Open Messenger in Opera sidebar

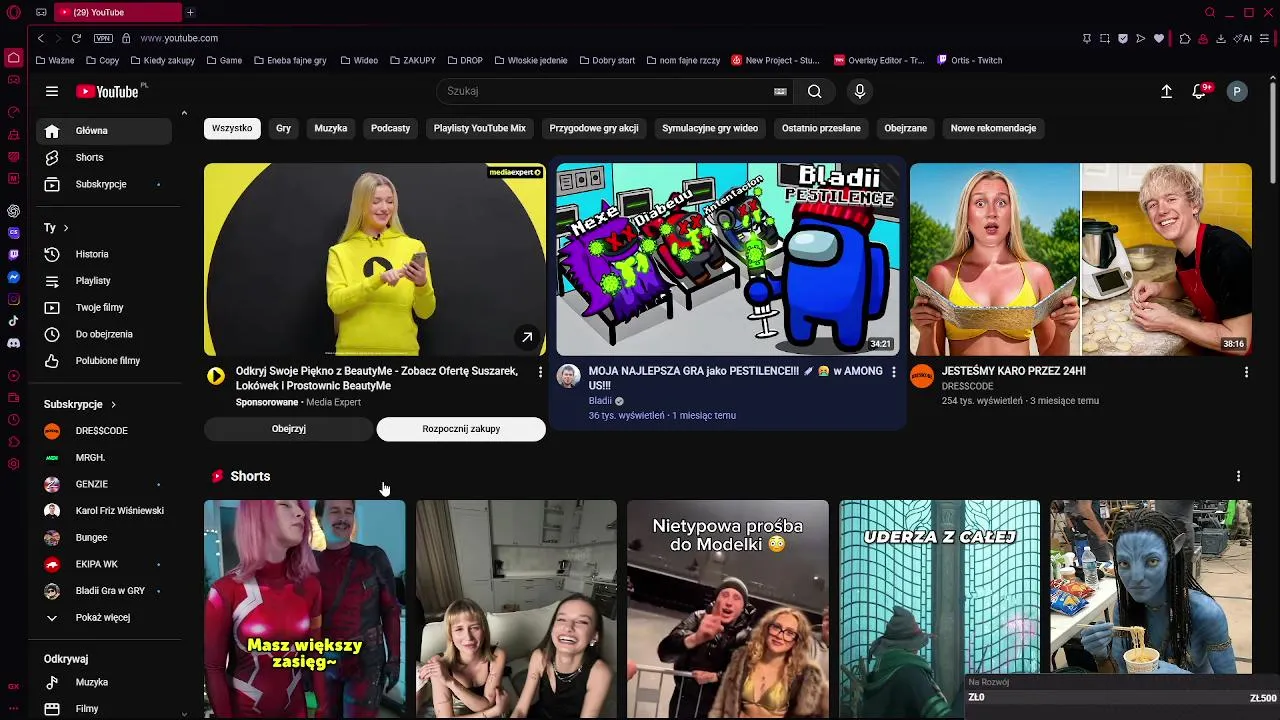click(x=13, y=277)
